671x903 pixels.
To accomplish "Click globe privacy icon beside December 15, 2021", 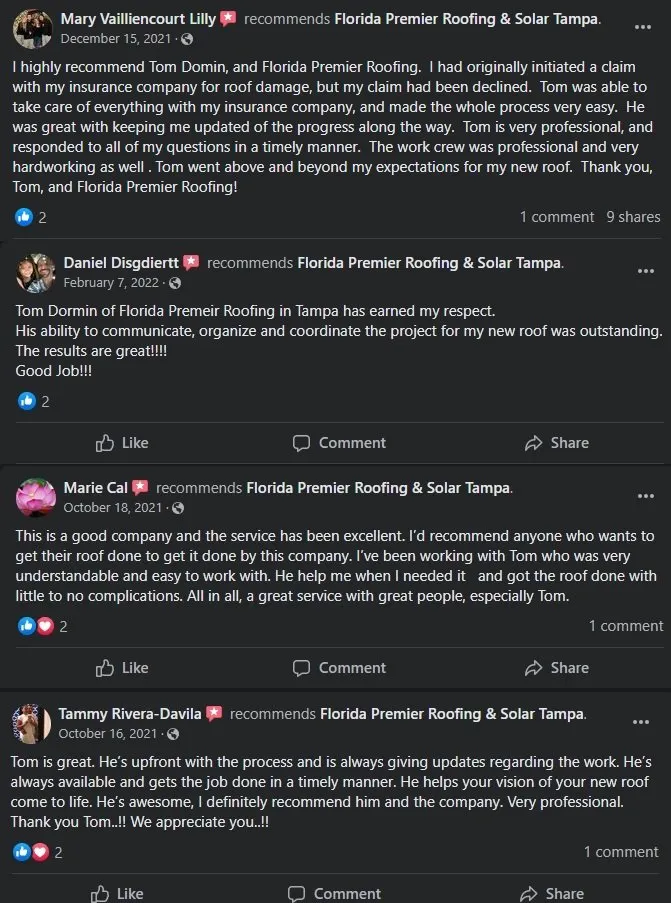I will tap(187, 38).
